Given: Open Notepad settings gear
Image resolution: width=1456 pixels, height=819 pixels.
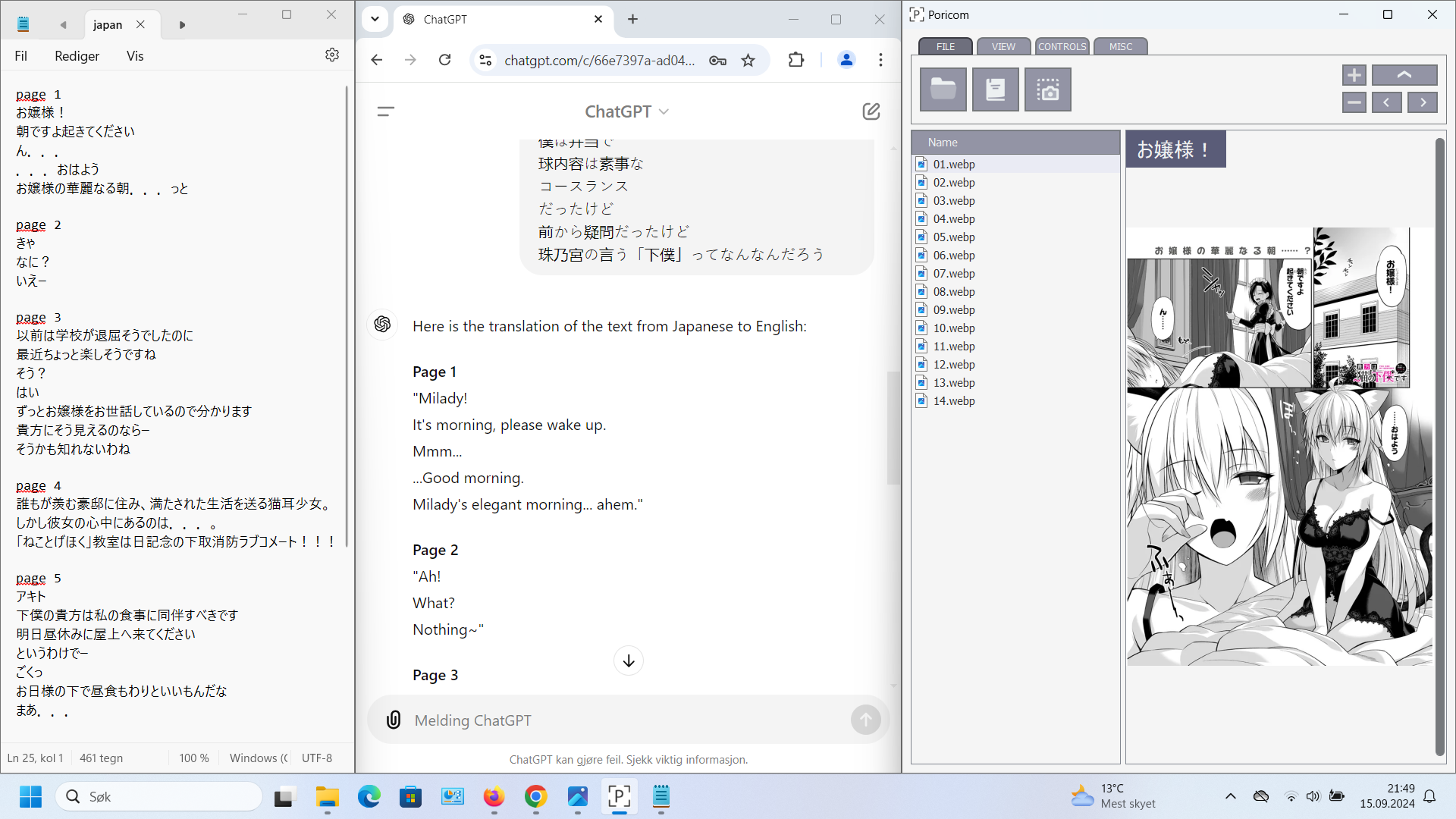Looking at the screenshot, I should [332, 55].
